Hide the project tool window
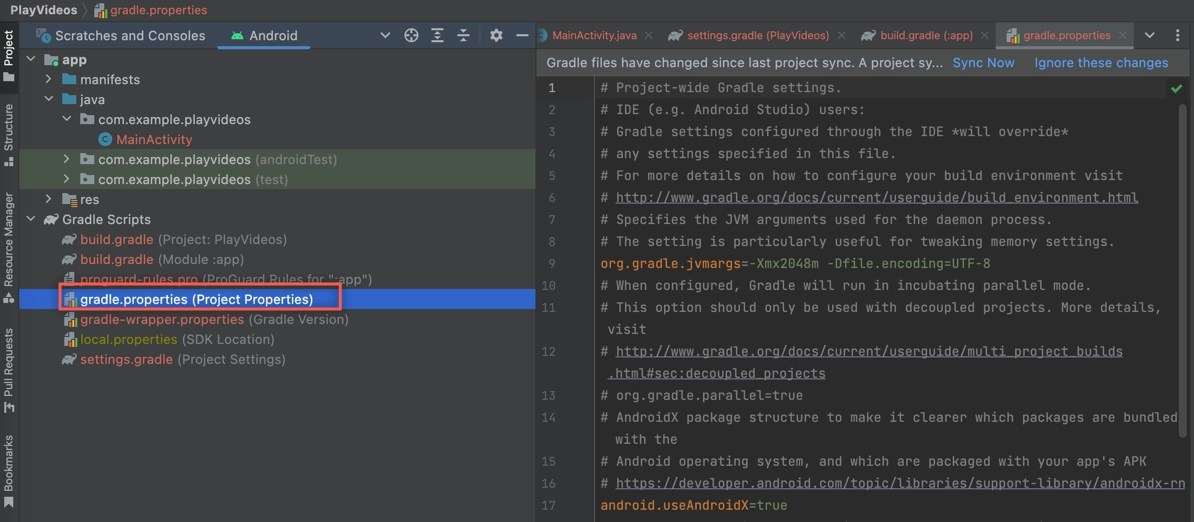The image size is (1194, 522). (522, 35)
